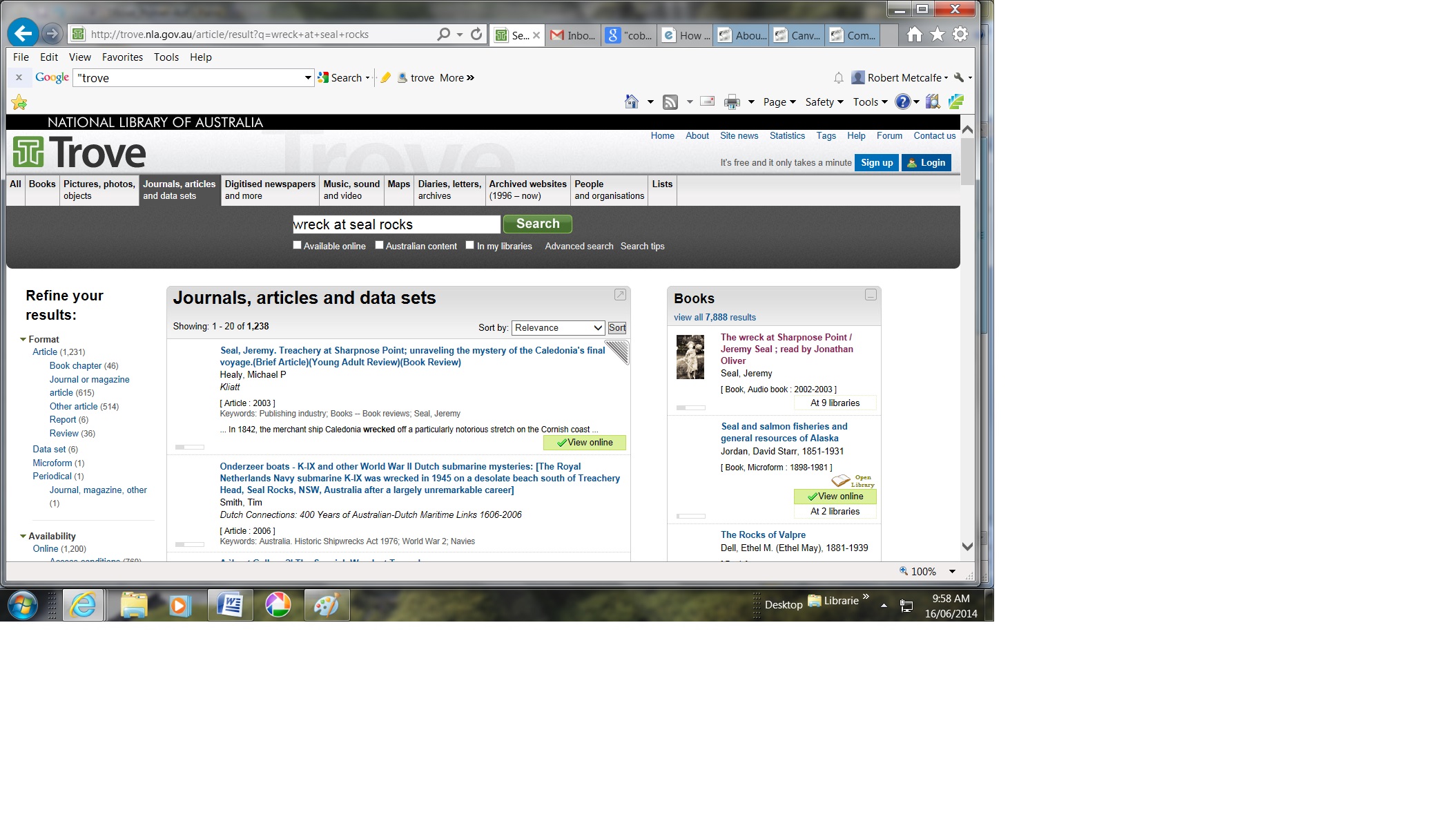Image resolution: width=1456 pixels, height=837 pixels.
Task: Open the Sort by Relevance dropdown
Action: pyautogui.click(x=558, y=327)
